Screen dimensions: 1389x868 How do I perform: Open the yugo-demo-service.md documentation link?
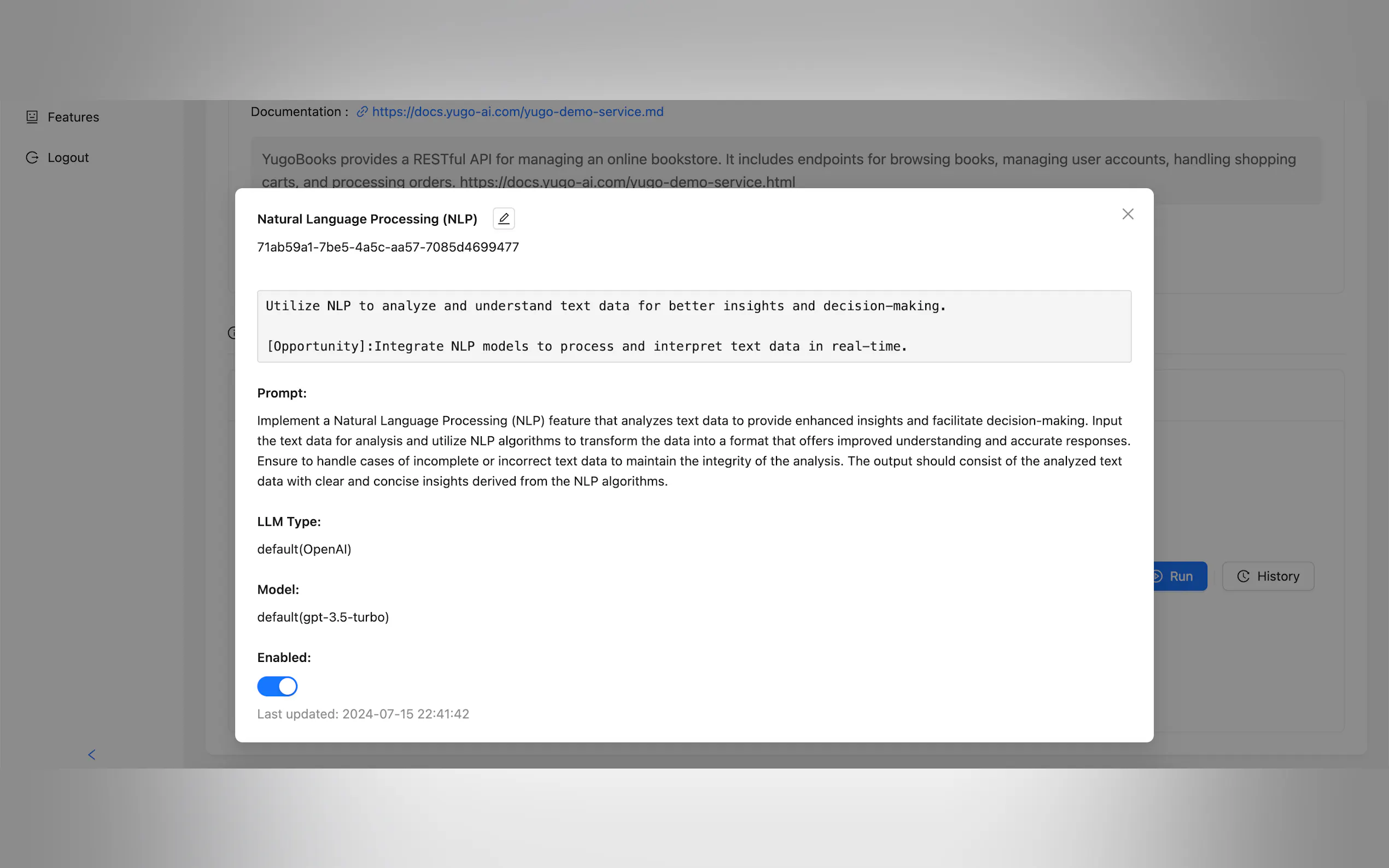pyautogui.click(x=517, y=112)
